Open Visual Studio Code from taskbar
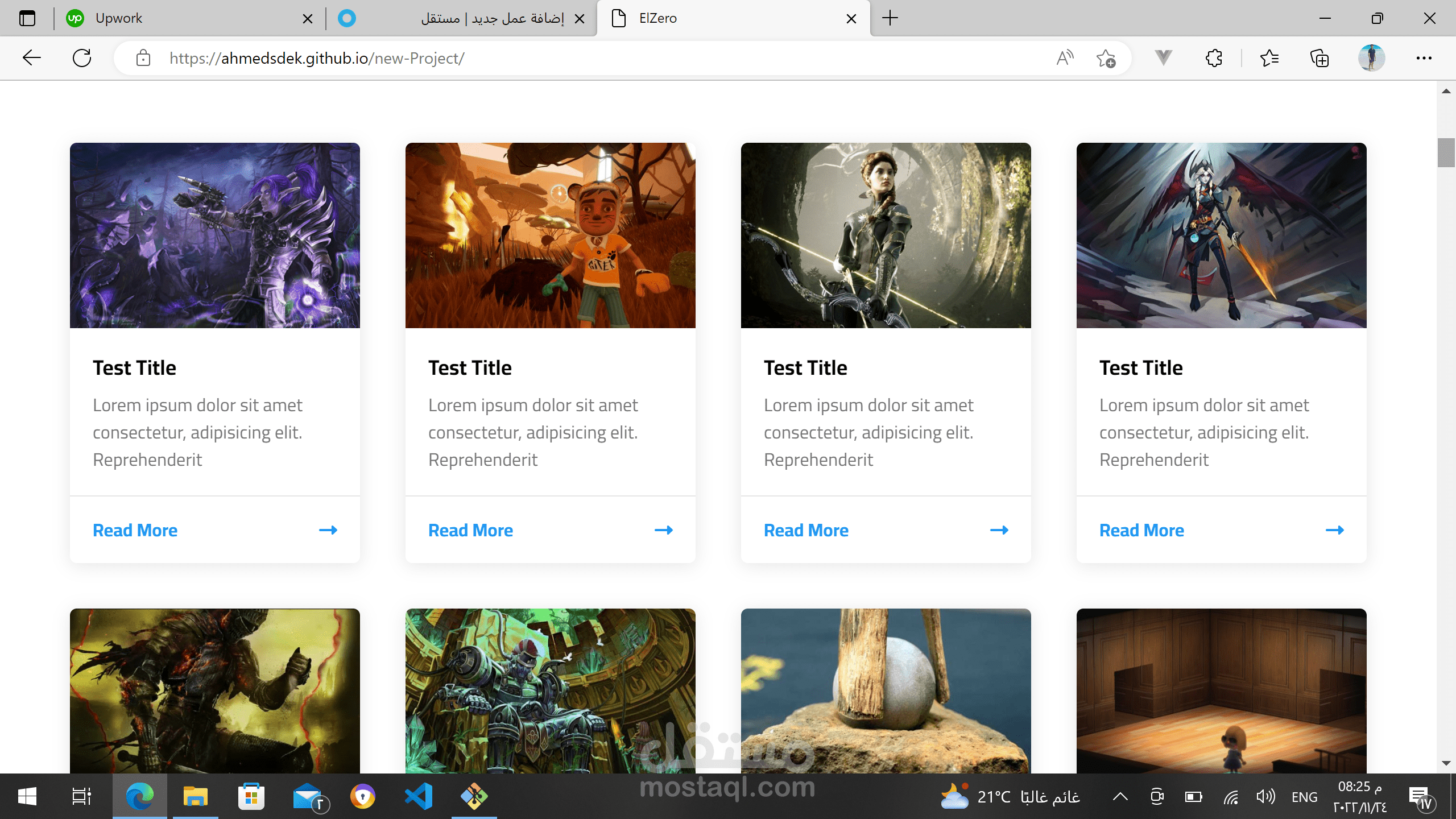Image resolution: width=1456 pixels, height=819 pixels. [x=419, y=796]
